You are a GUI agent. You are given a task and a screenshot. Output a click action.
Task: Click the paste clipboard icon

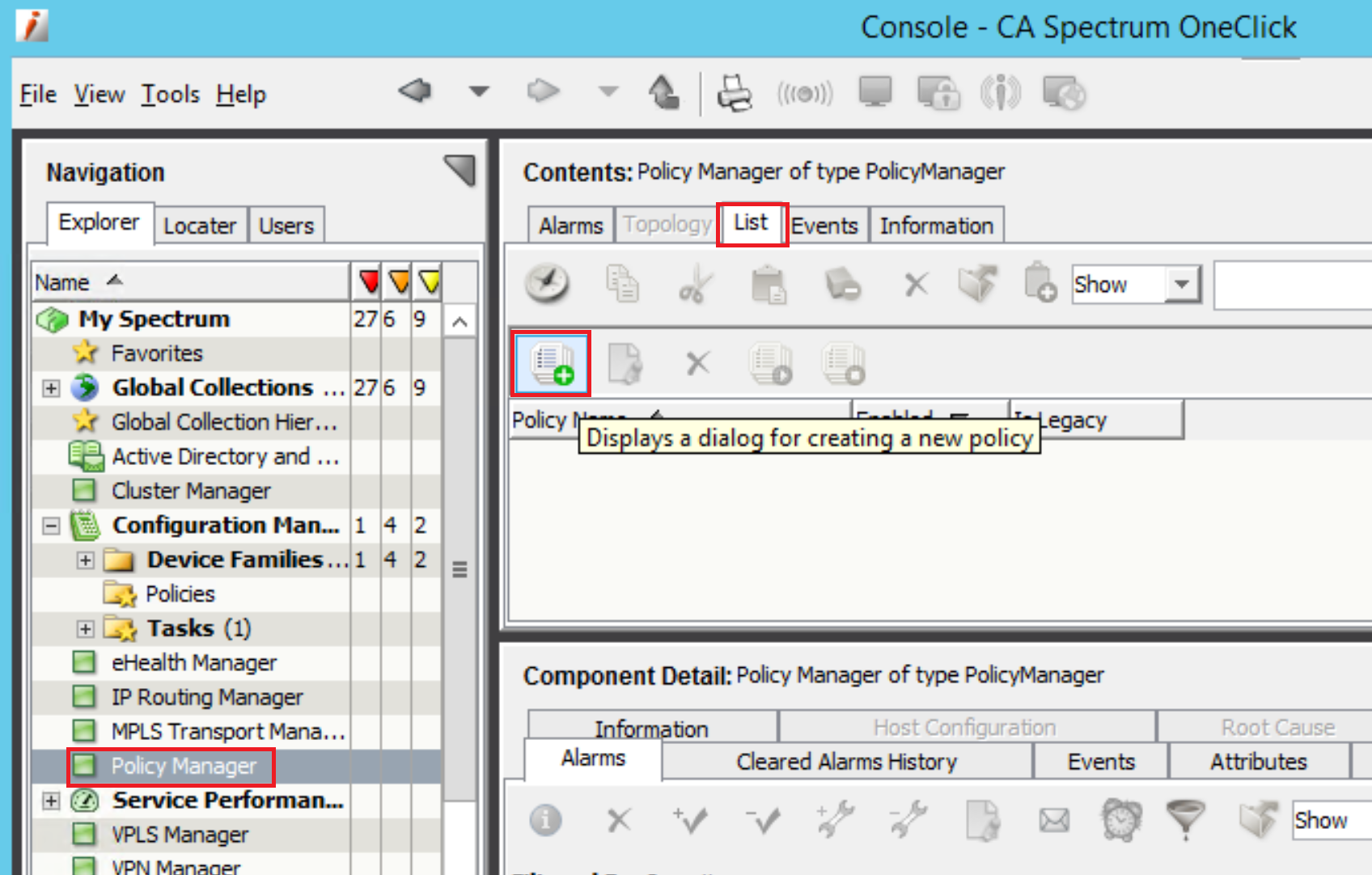point(769,285)
